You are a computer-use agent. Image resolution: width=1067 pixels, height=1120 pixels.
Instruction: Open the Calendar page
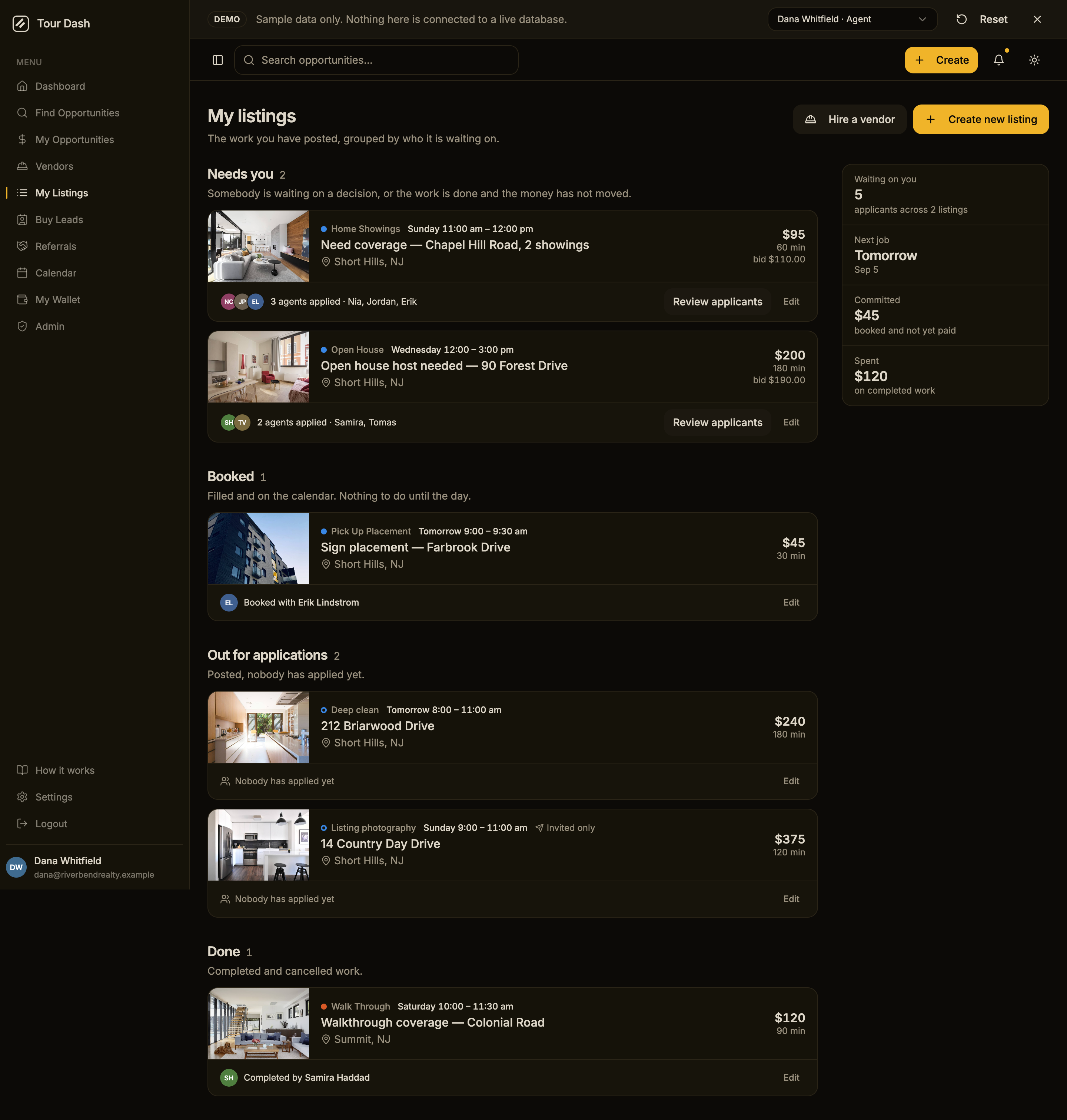(94, 274)
